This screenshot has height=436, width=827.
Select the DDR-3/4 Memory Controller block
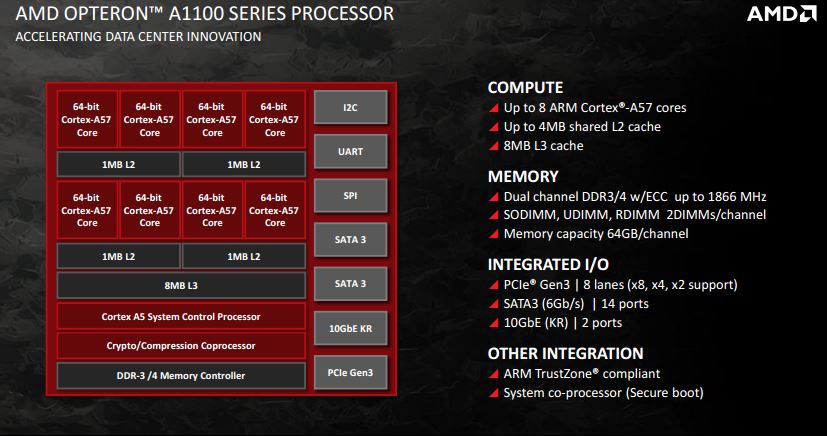click(x=181, y=376)
